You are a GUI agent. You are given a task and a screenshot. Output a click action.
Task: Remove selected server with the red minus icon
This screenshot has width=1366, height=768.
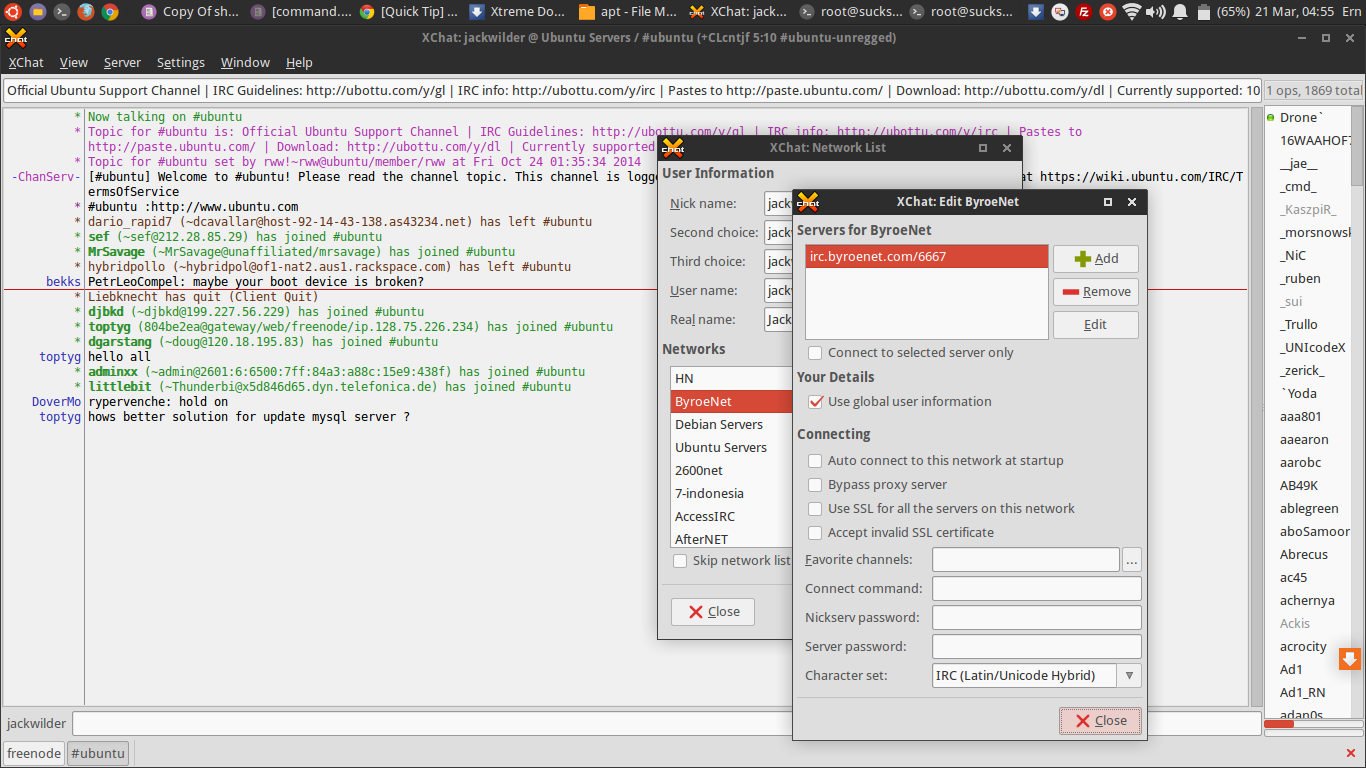tap(1095, 291)
